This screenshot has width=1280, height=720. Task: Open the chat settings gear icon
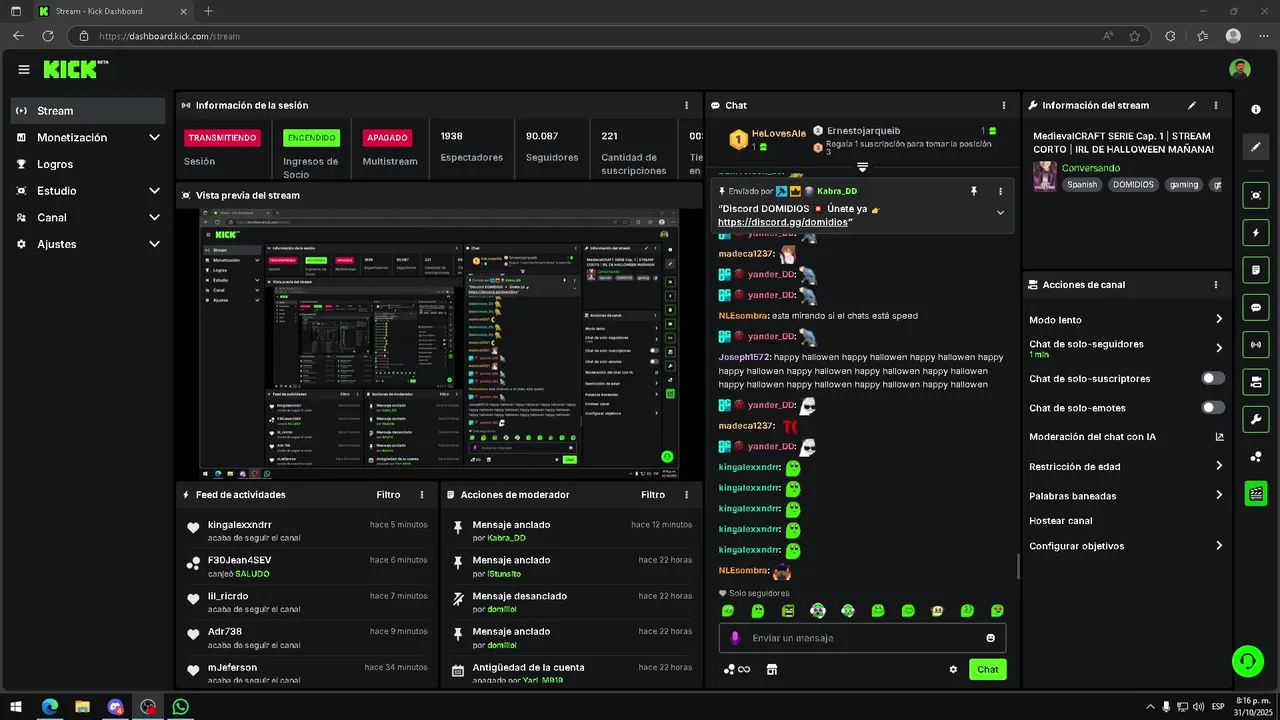pyautogui.click(x=953, y=669)
